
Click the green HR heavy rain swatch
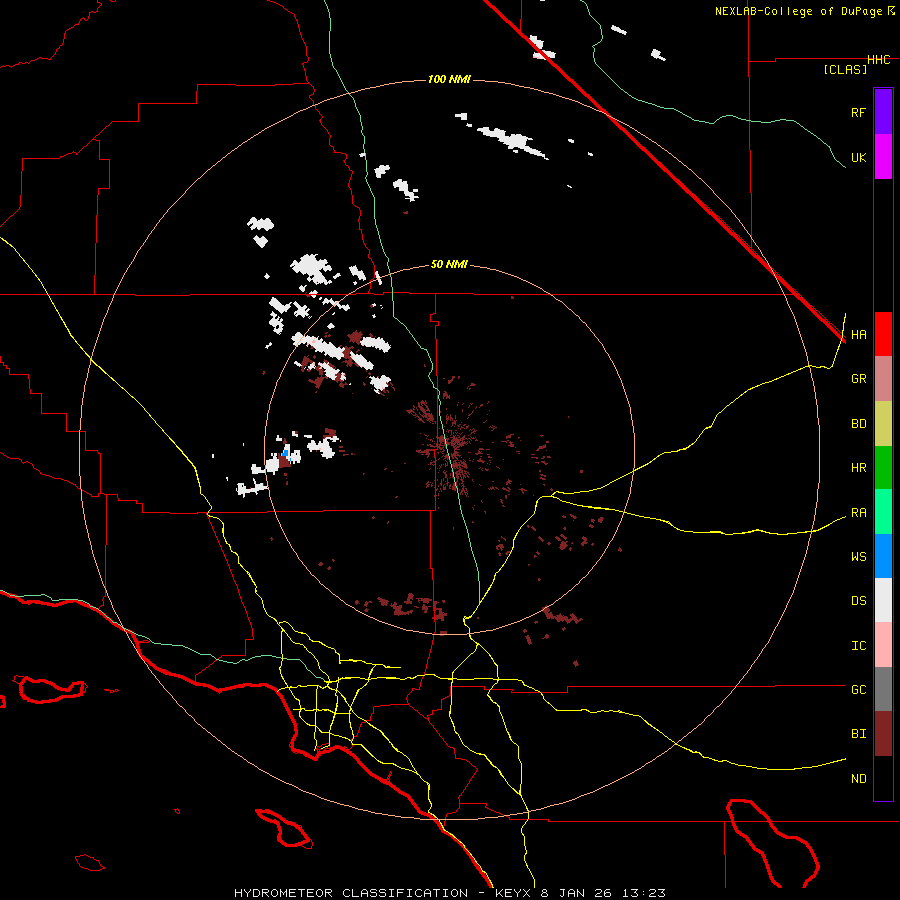pos(883,467)
